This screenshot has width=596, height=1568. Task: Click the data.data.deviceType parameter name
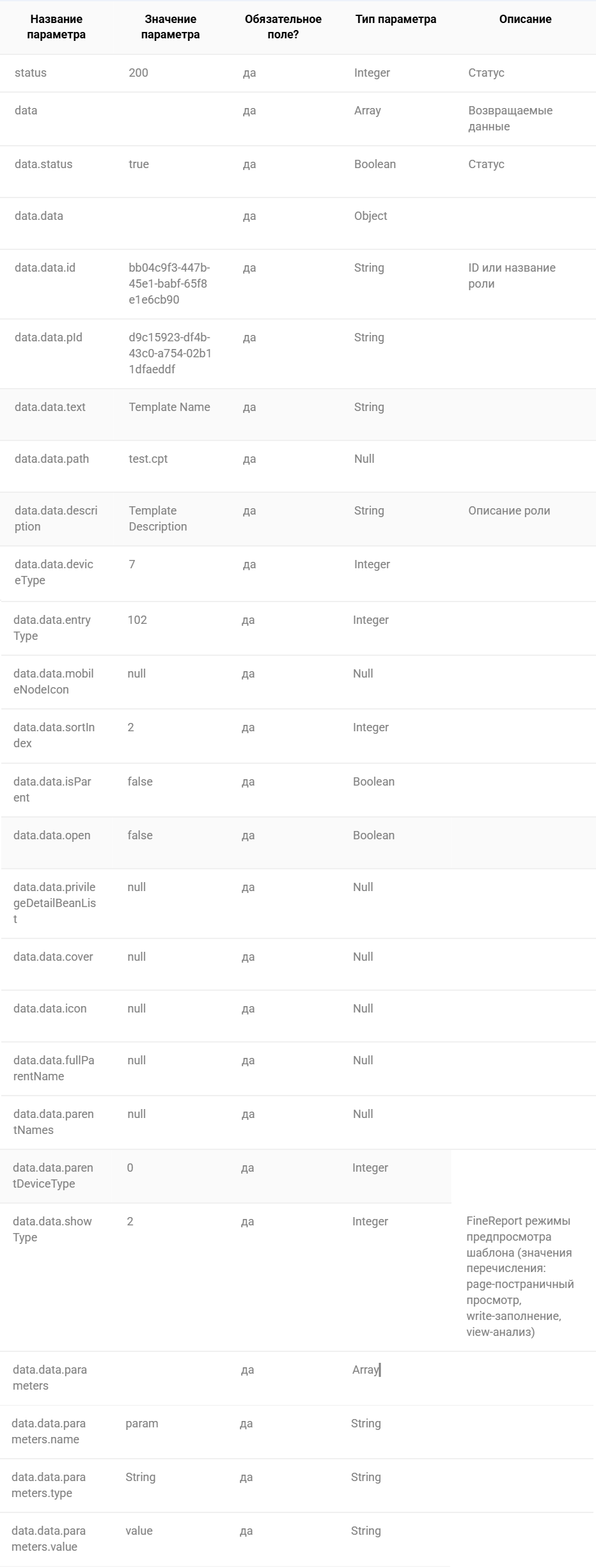[54, 572]
